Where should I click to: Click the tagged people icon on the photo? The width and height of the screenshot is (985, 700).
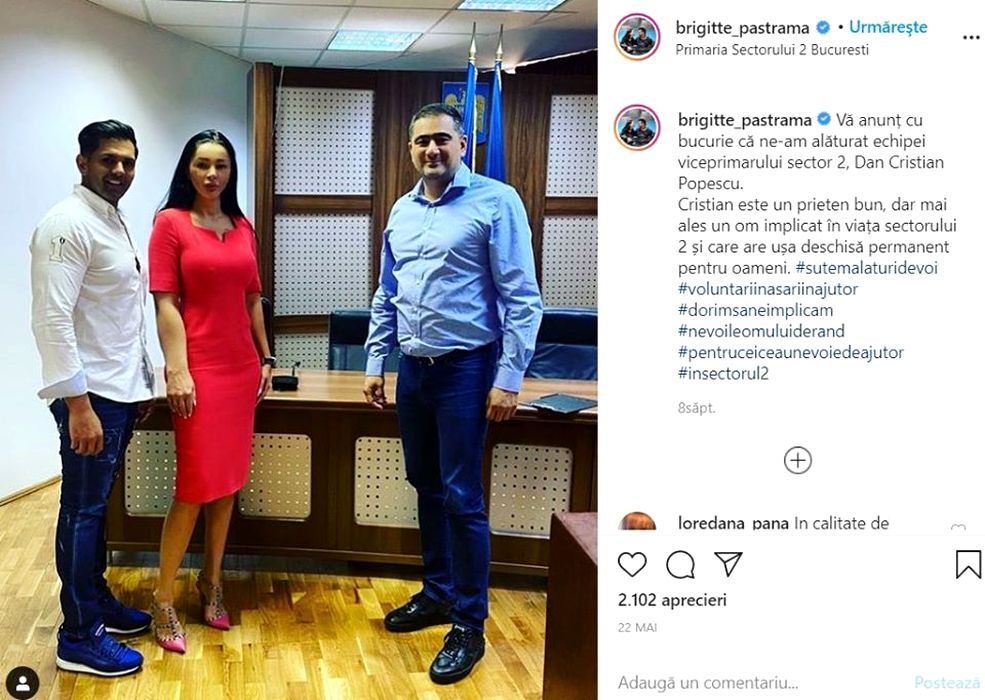point(23,683)
